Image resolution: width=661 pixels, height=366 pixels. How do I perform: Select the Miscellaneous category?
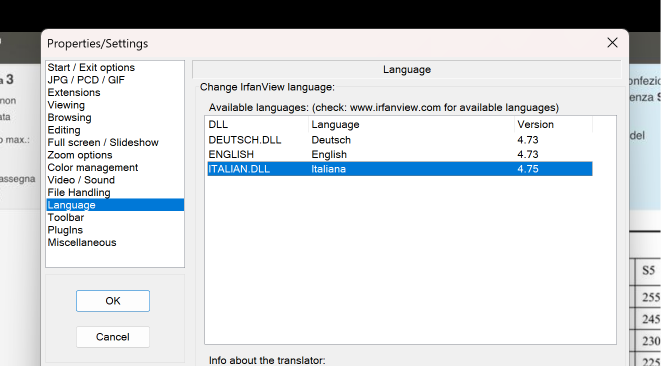[115, 242]
